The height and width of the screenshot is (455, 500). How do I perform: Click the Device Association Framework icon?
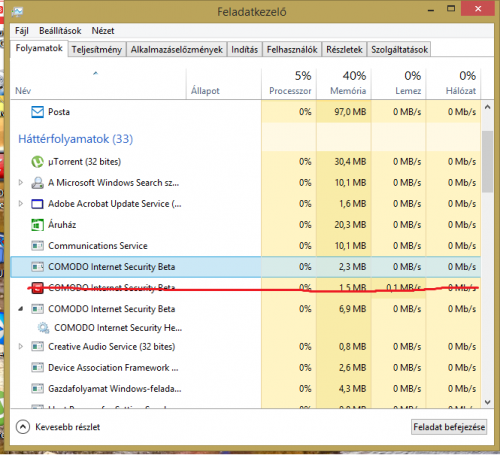37,368
